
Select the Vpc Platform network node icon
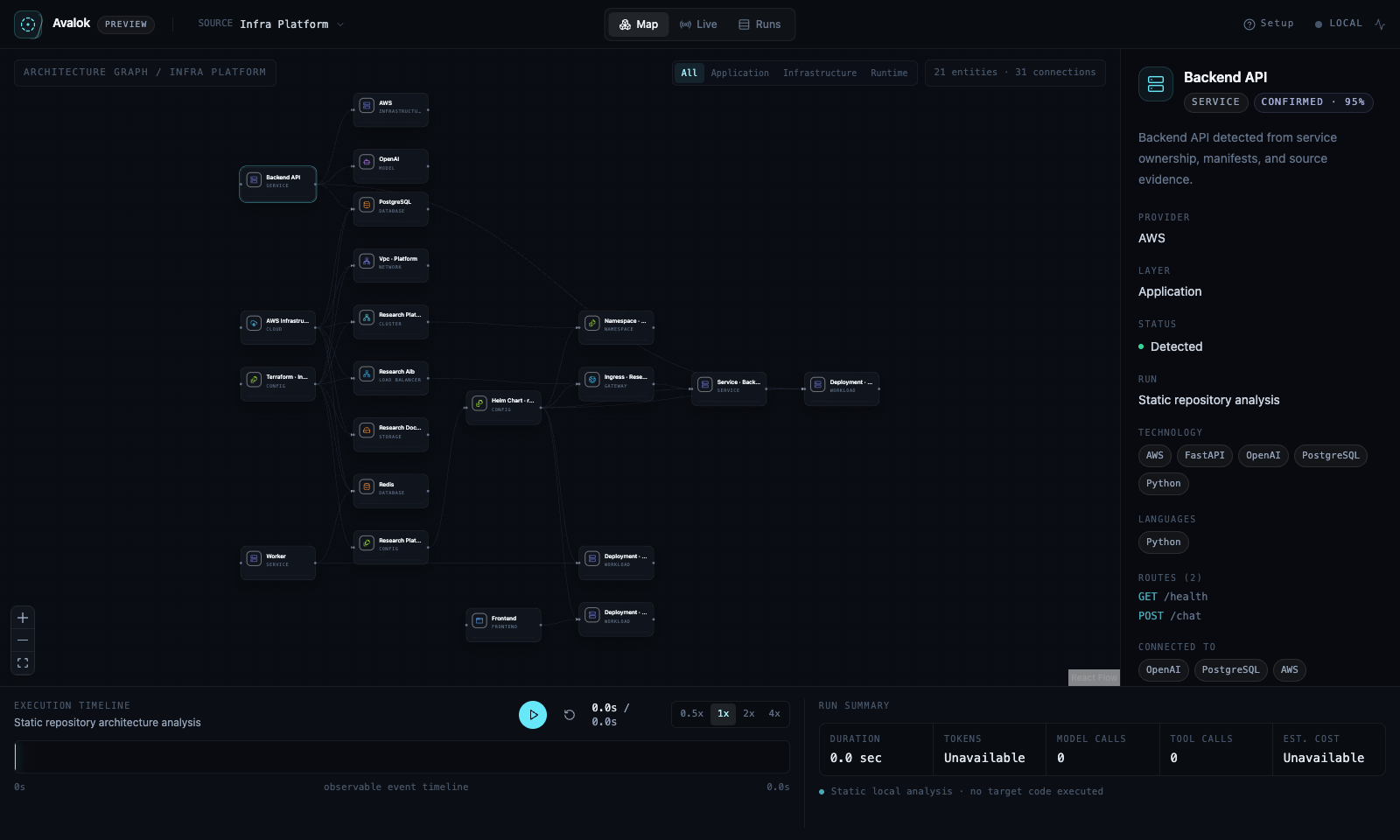367,262
